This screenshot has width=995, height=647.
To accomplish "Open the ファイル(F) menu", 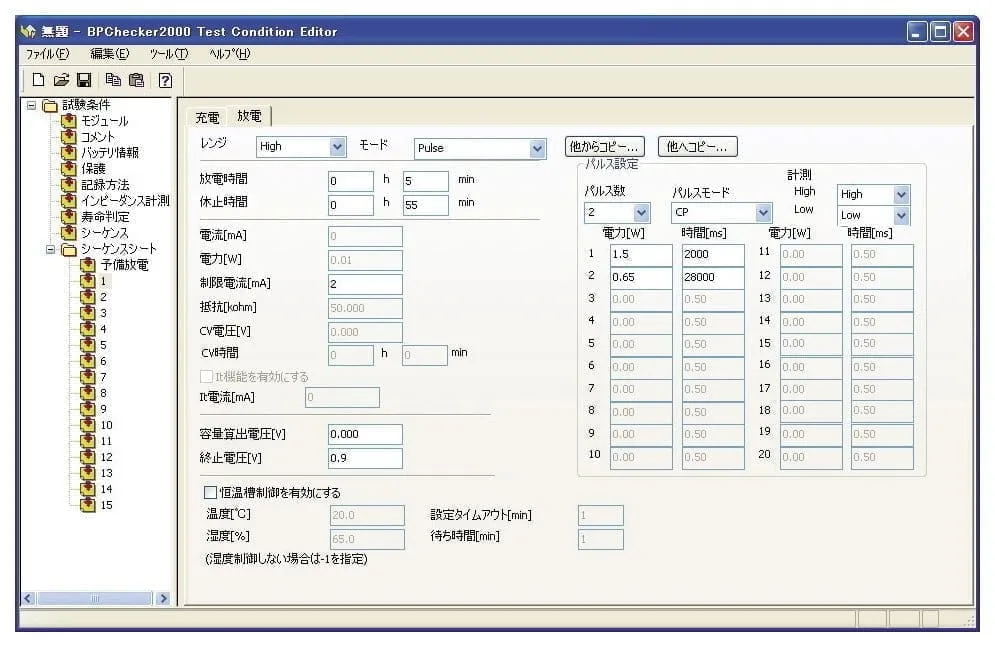I will pyautogui.click(x=47, y=54).
